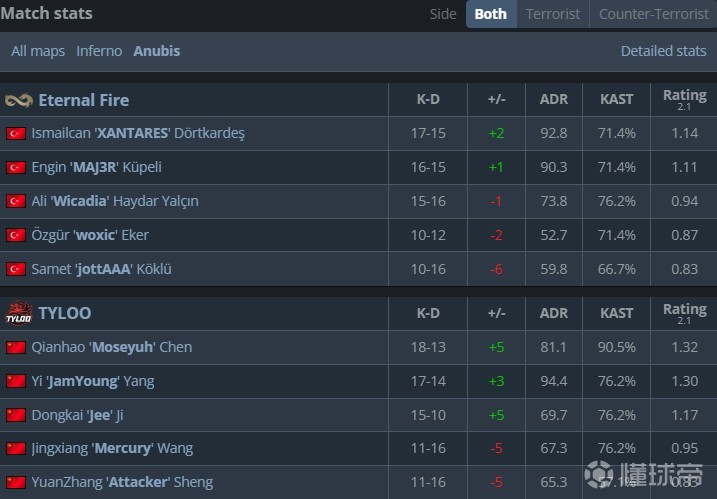Click the Chinese flag beside Moseyuh

click(15, 347)
